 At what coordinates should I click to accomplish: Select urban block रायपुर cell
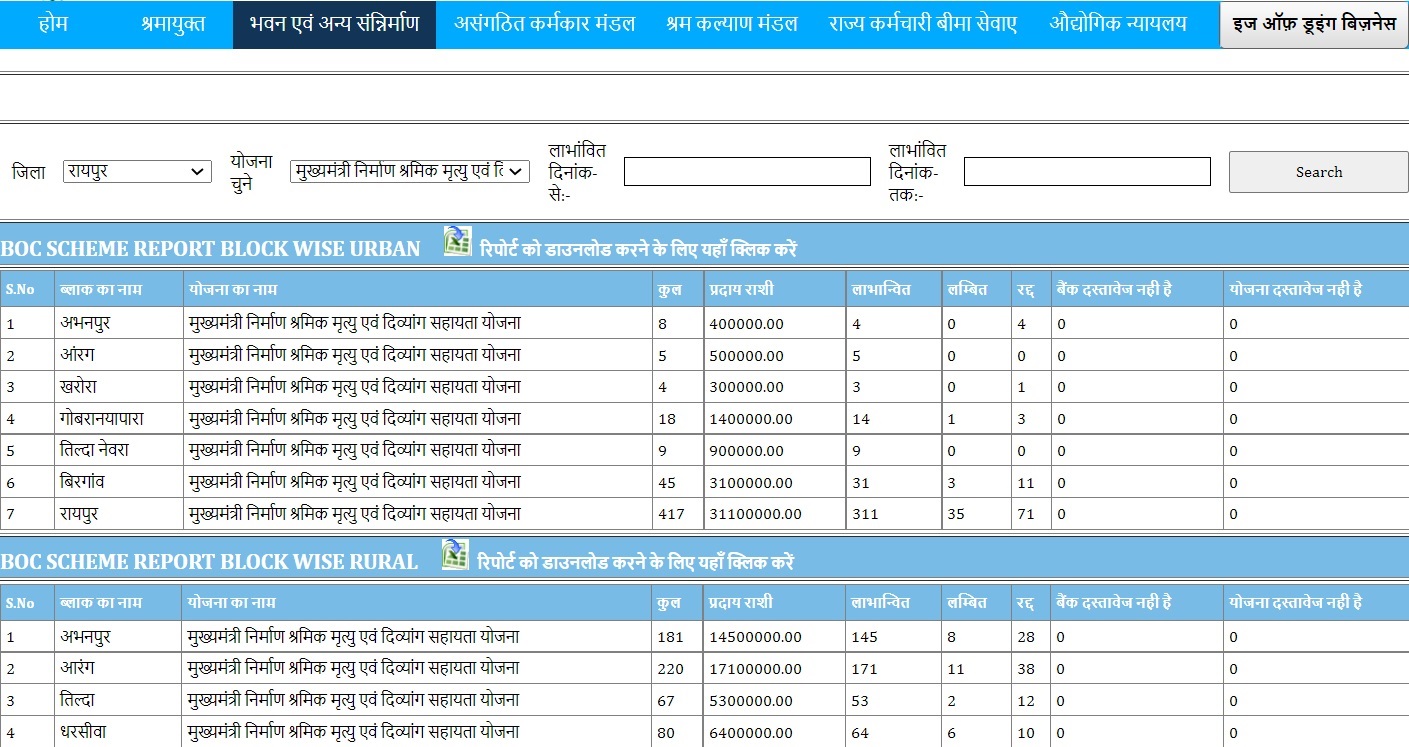pos(119,514)
